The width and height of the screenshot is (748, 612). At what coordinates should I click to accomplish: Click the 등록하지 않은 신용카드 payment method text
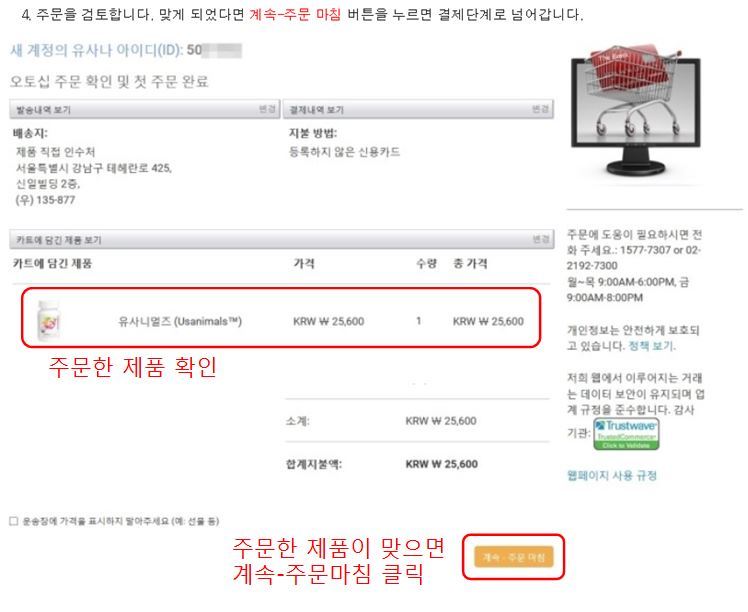[x=344, y=152]
